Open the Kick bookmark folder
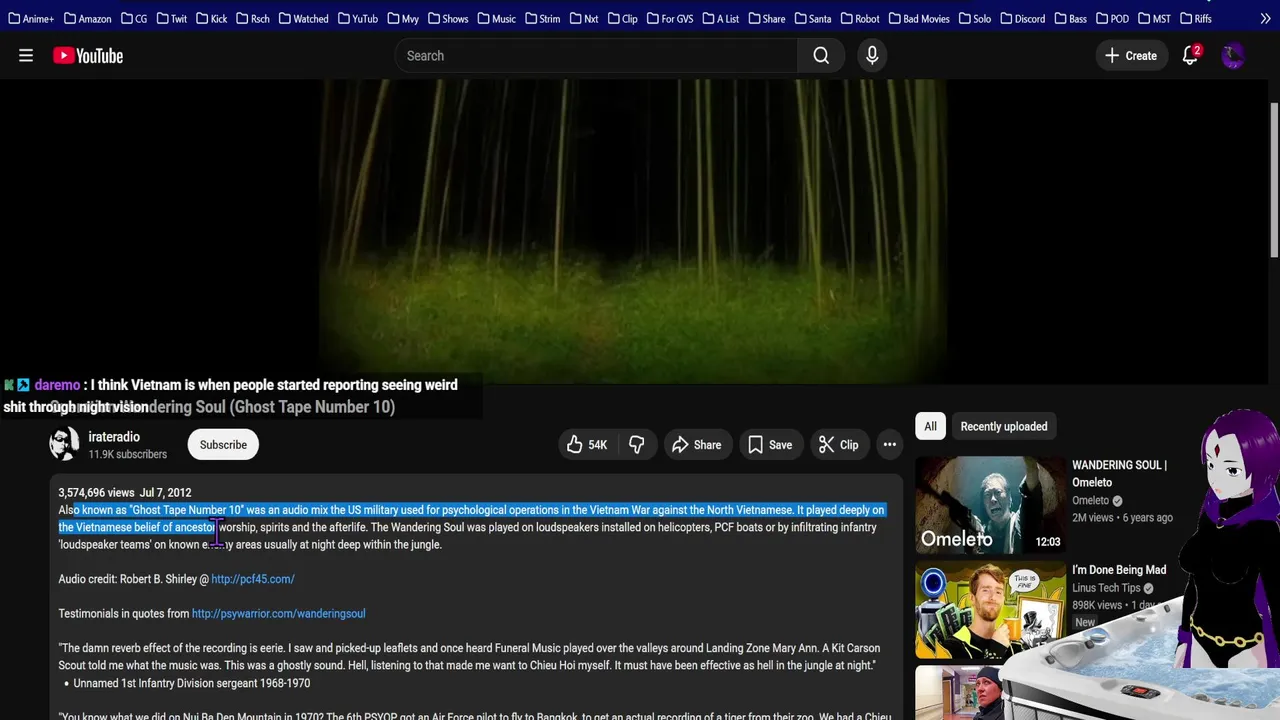 click(x=212, y=18)
